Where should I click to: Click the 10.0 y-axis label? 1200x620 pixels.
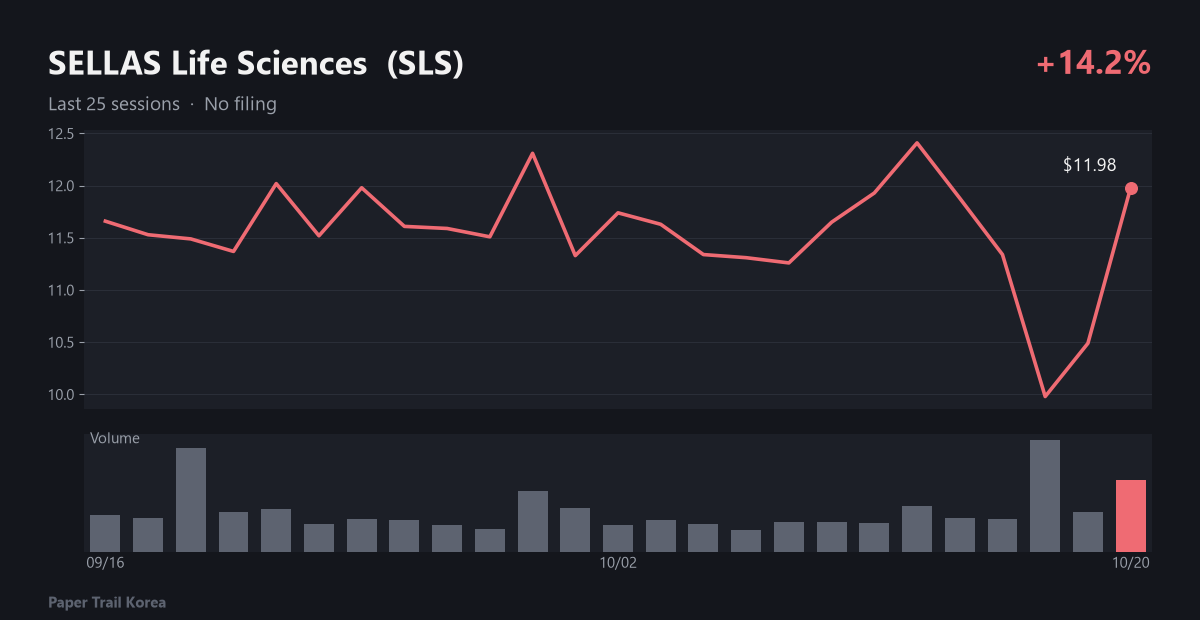[61, 394]
